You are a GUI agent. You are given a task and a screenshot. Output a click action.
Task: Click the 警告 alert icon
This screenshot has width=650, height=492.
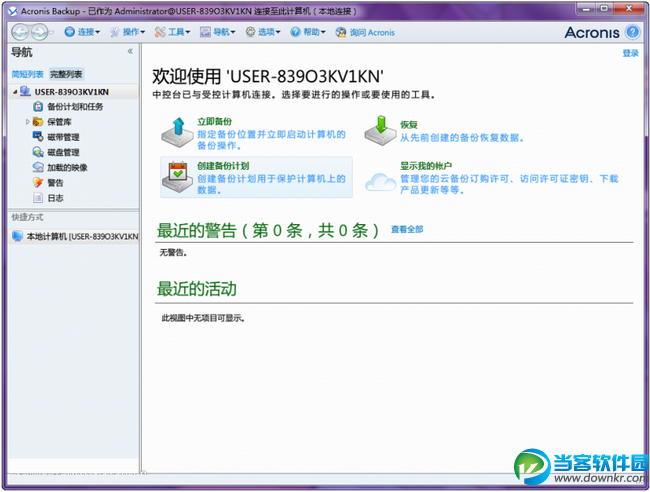38,183
